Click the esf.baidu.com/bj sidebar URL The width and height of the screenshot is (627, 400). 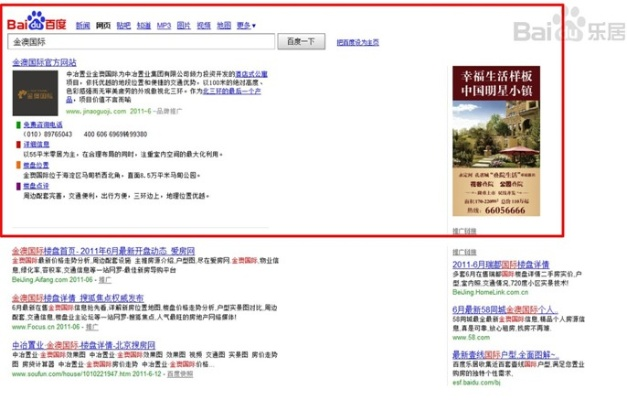476,383
